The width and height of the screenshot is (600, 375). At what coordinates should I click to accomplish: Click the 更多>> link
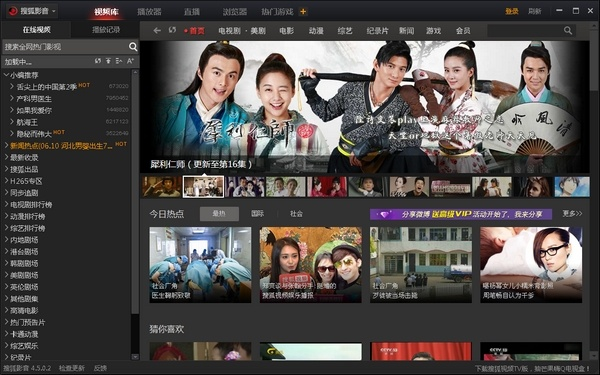[x=572, y=214]
